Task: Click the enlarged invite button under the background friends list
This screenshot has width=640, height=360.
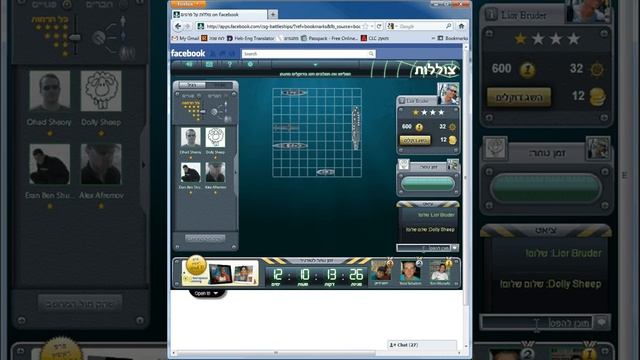Action: 80,304
